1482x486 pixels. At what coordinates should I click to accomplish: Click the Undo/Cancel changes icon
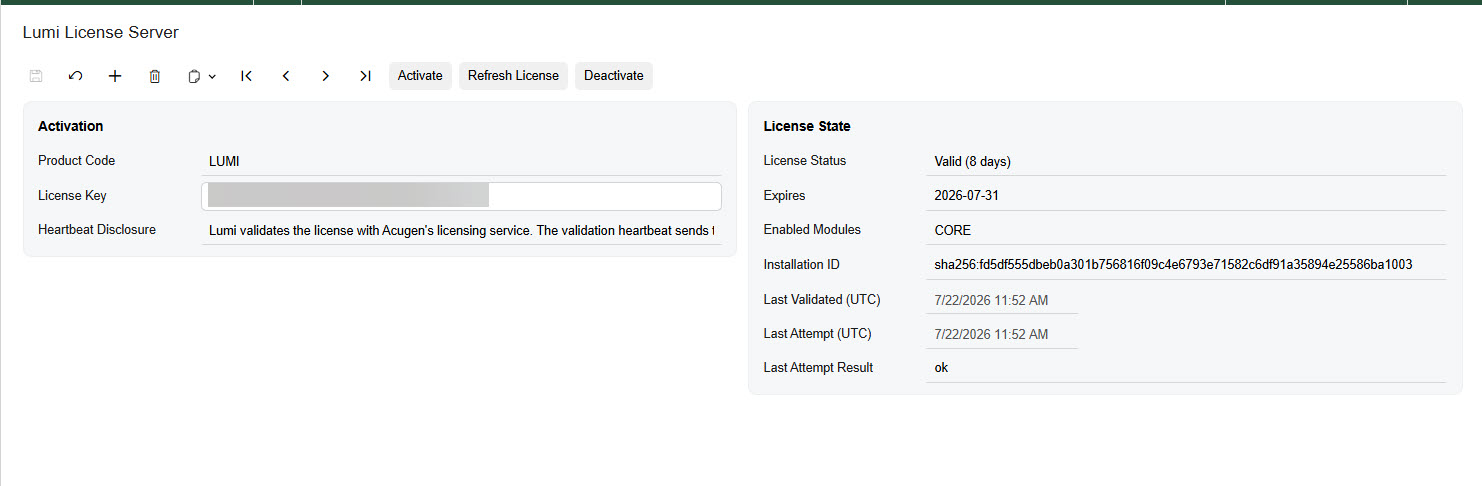(x=75, y=76)
